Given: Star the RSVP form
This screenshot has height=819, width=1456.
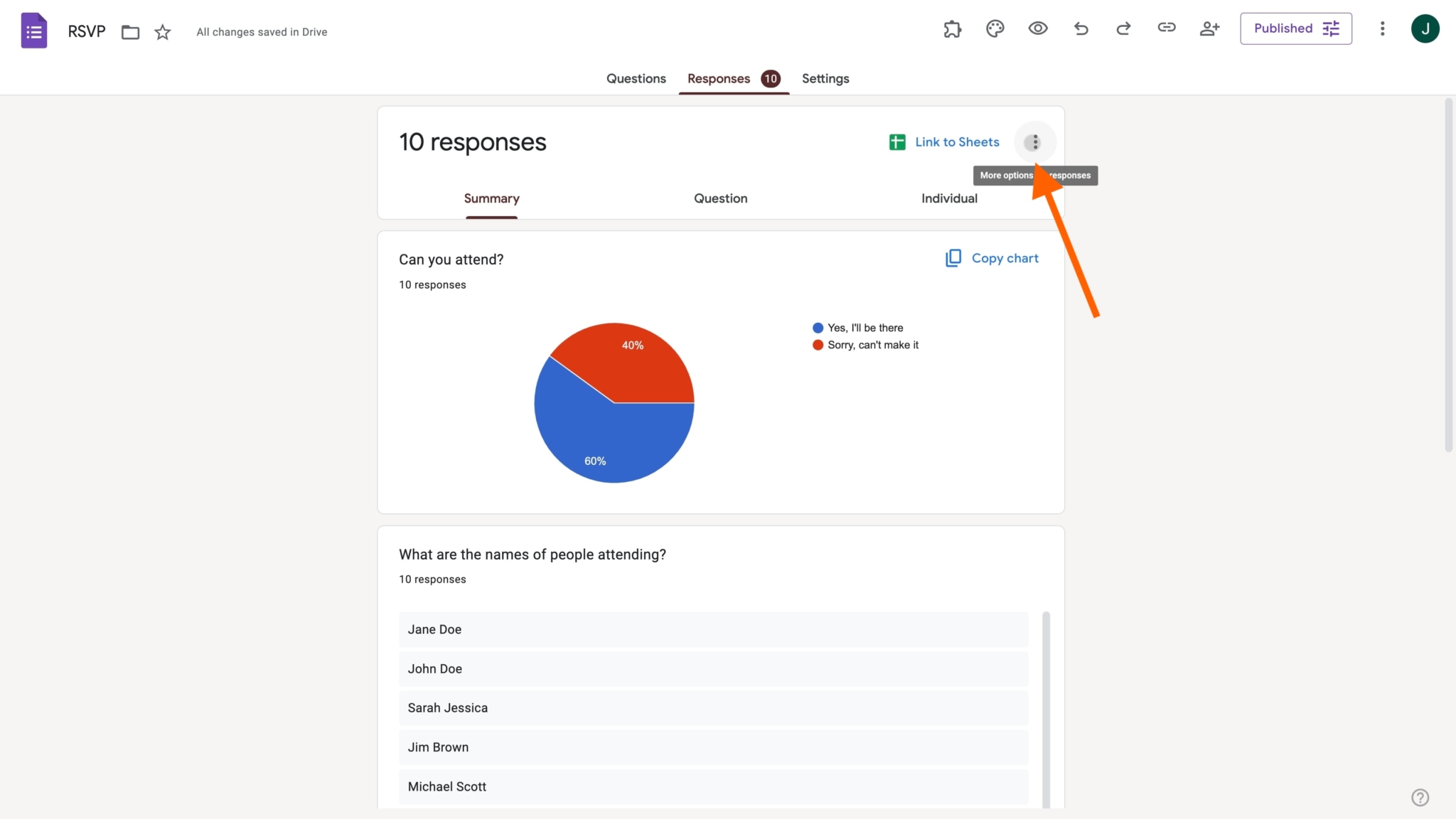Looking at the screenshot, I should (162, 32).
